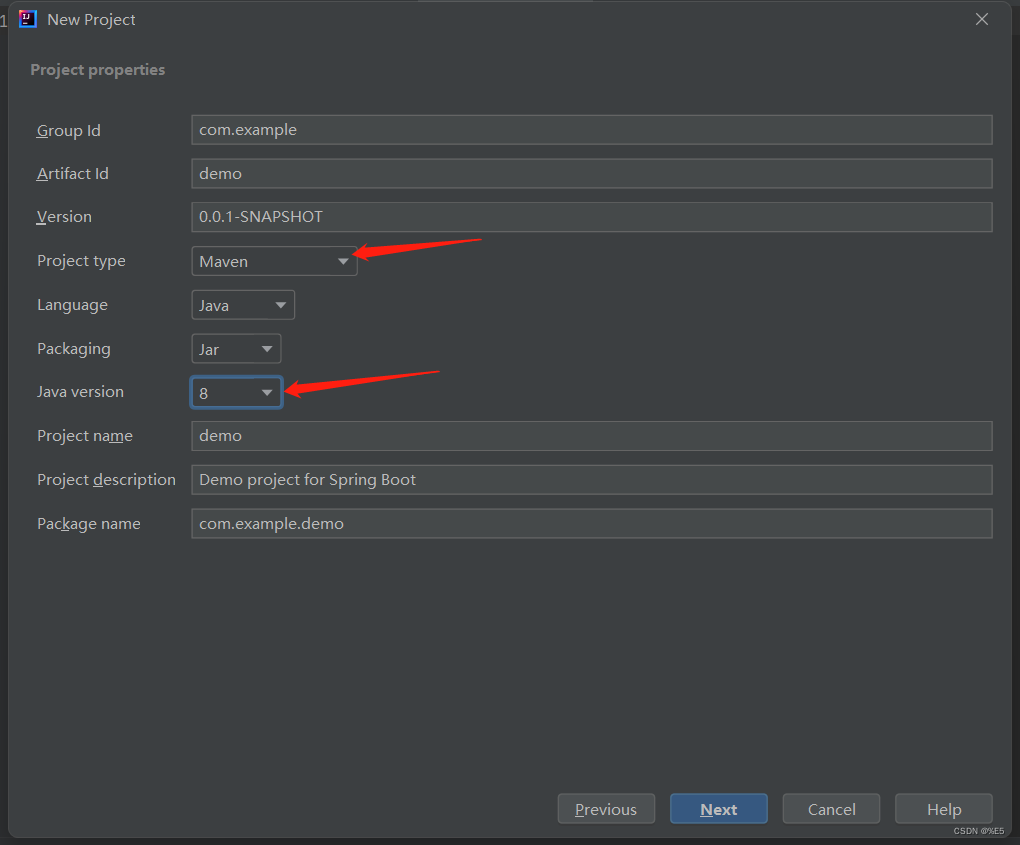Screen dimensions: 1020x845
Task: Click the Help button
Action: (943, 809)
